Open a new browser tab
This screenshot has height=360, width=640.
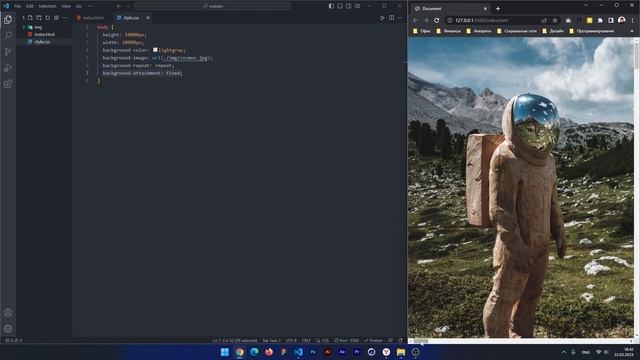tap(498, 9)
